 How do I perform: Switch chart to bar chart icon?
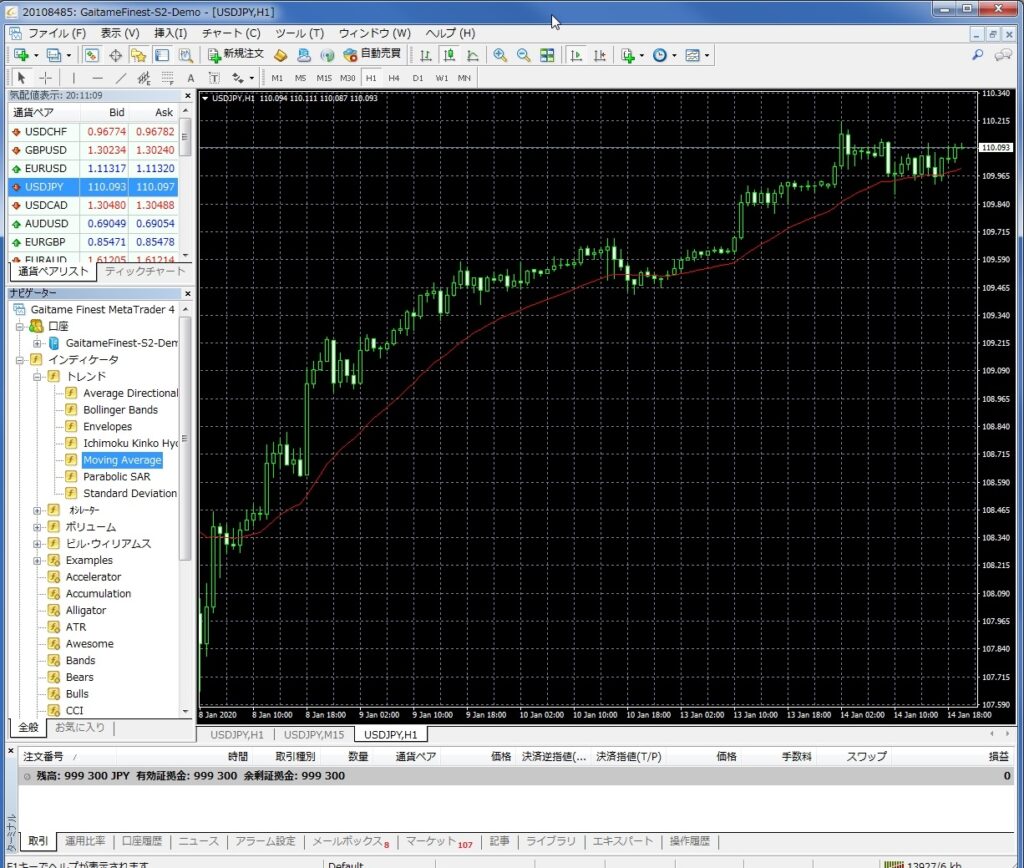coord(426,55)
